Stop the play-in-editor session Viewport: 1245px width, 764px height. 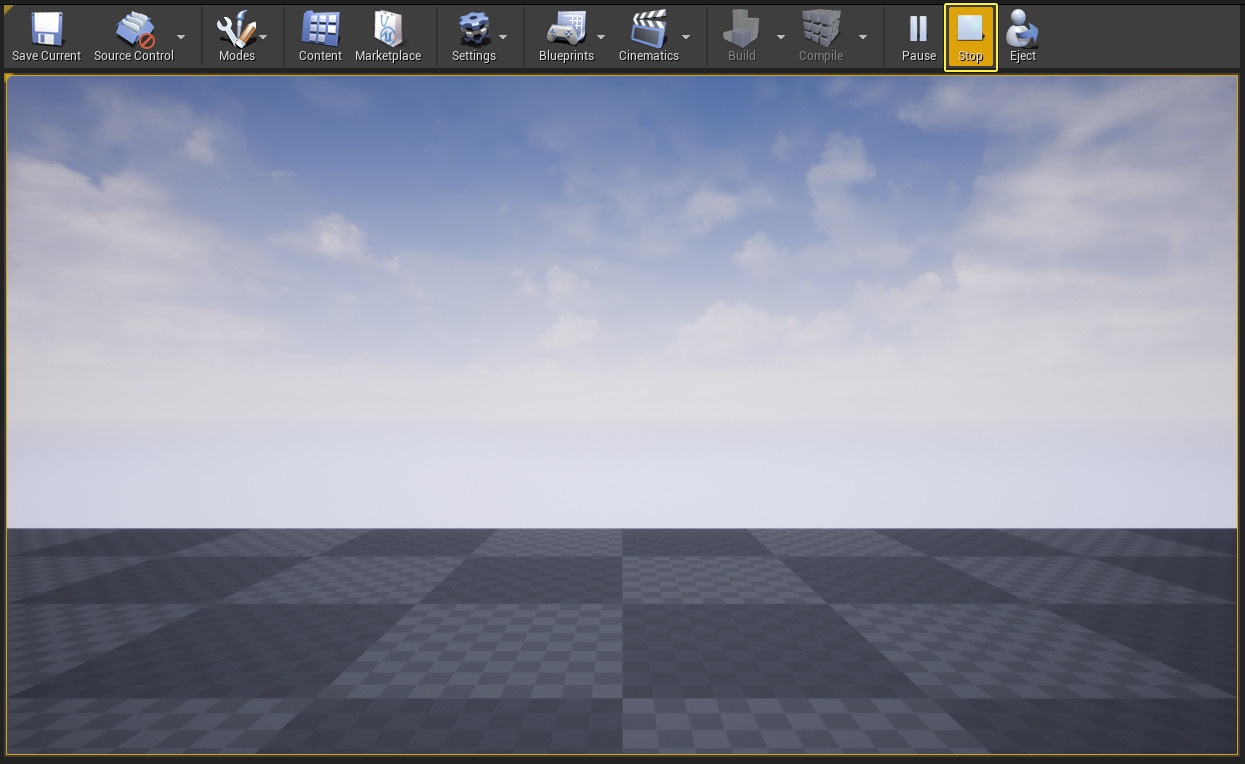pos(970,30)
